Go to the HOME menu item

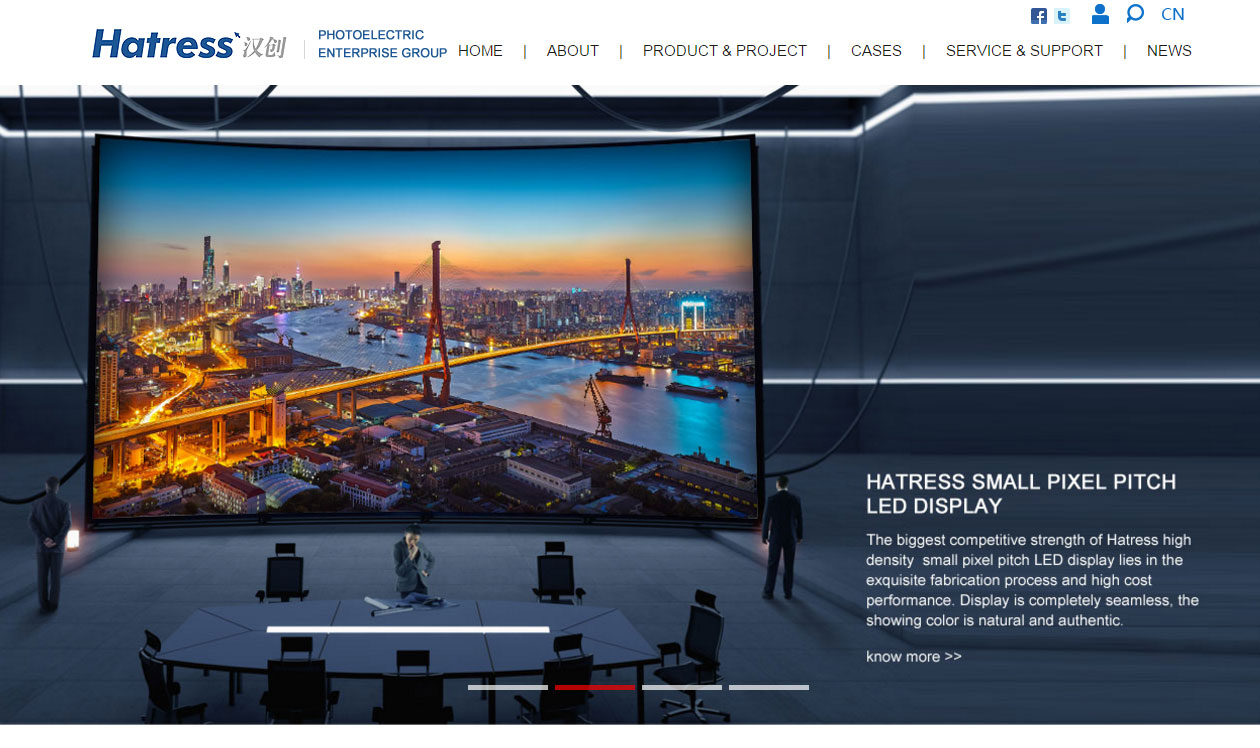point(480,51)
